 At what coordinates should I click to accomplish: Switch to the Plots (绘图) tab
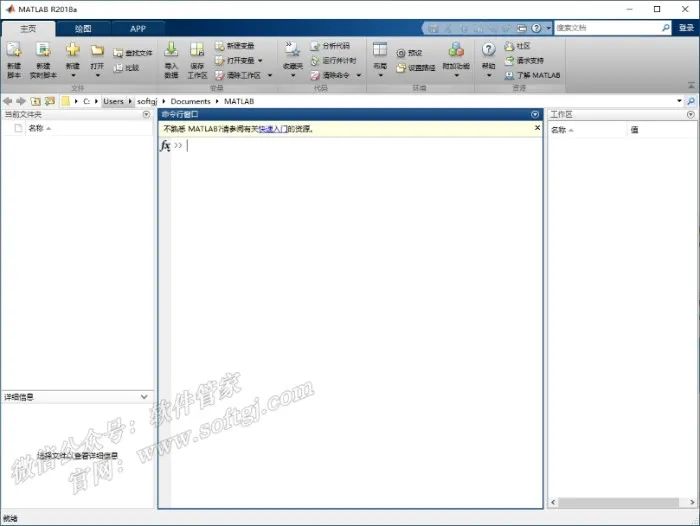83,29
